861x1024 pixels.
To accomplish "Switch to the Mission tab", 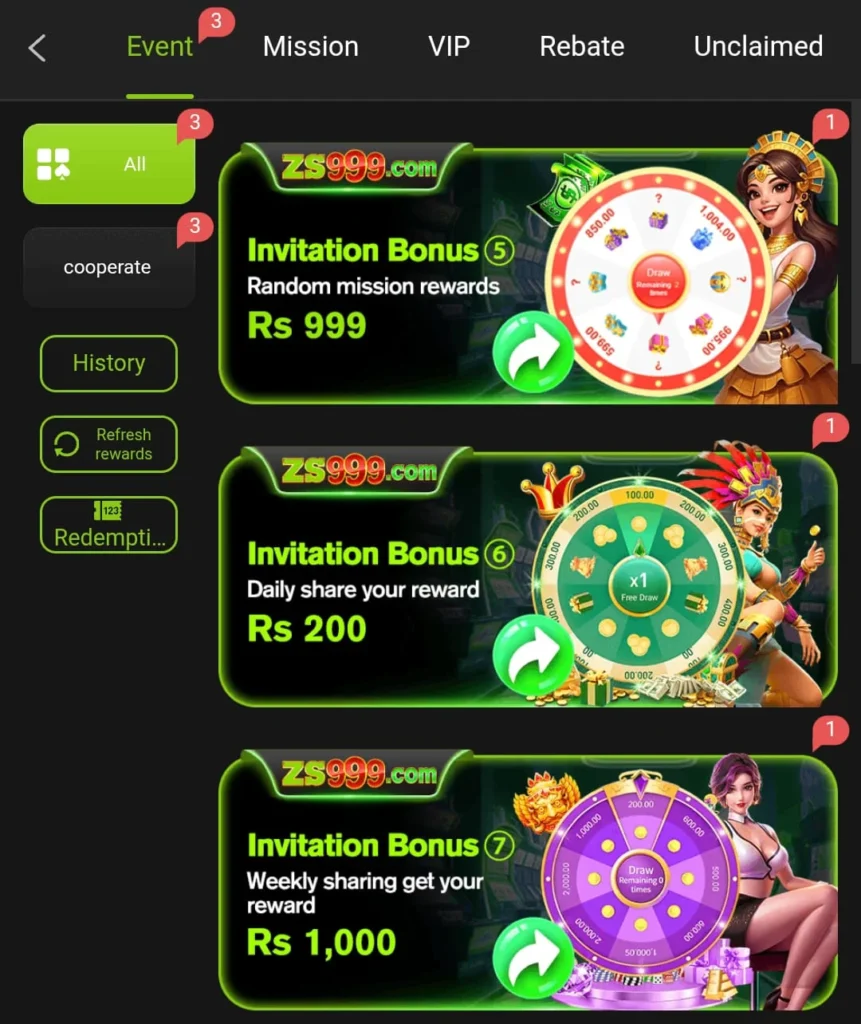I will click(x=310, y=46).
